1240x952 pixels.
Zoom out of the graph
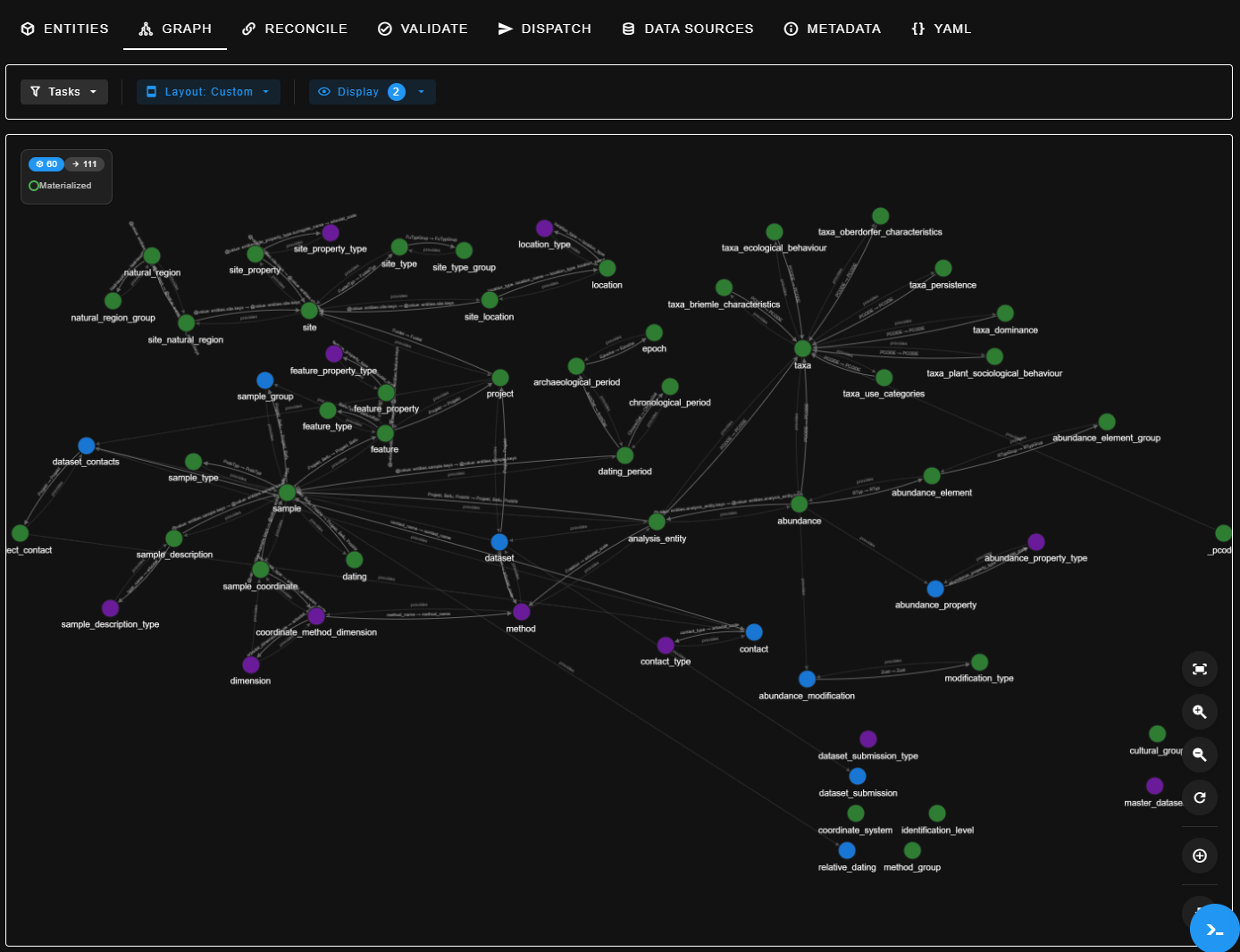coord(1199,755)
